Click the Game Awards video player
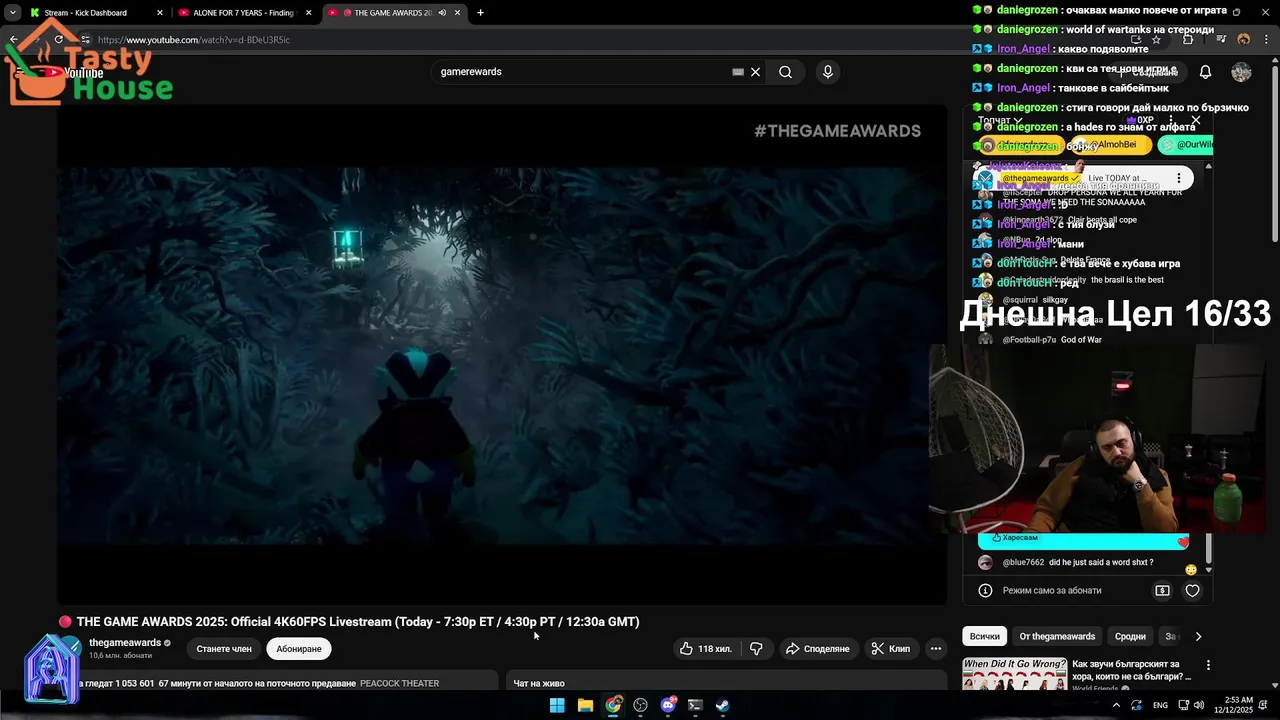 [x=502, y=355]
